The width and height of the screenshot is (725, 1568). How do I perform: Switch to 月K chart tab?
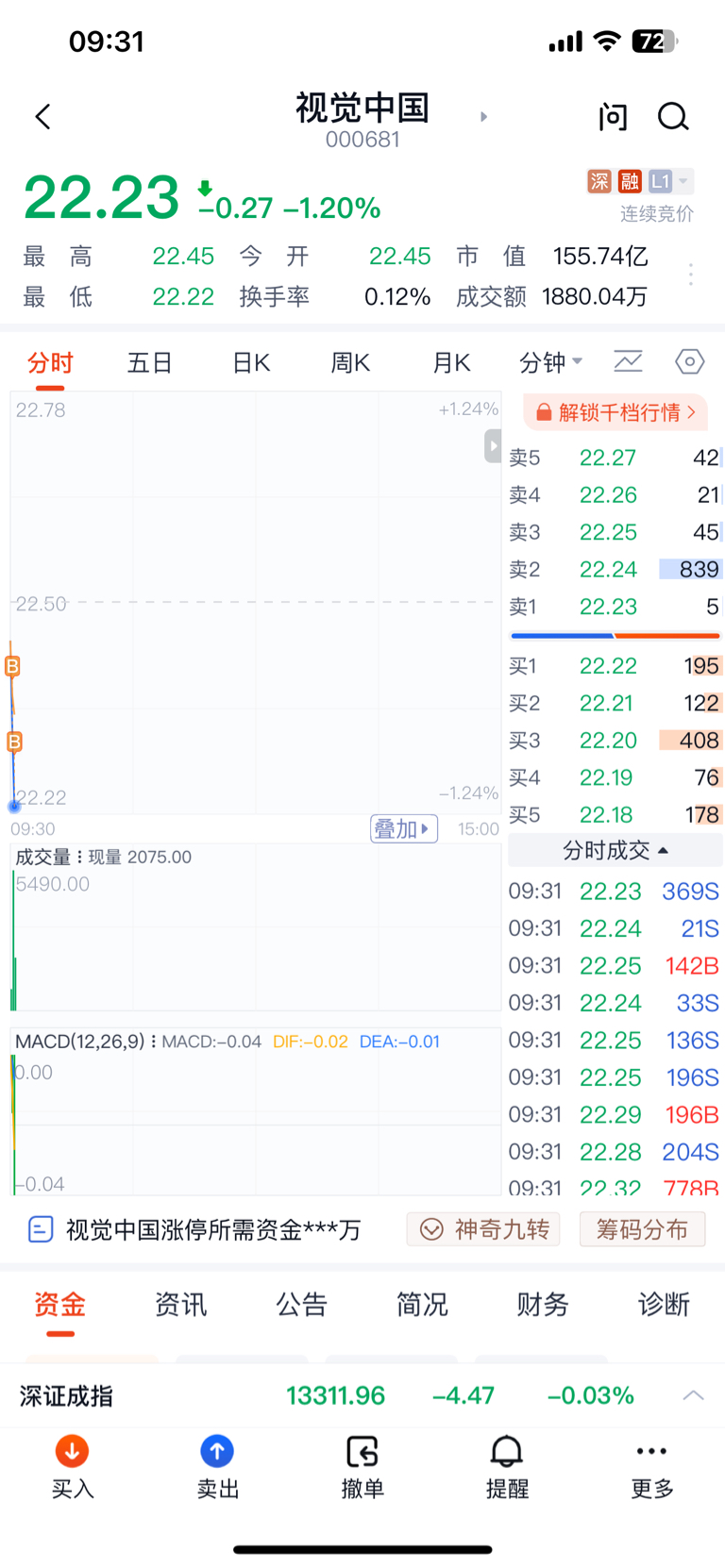[451, 362]
